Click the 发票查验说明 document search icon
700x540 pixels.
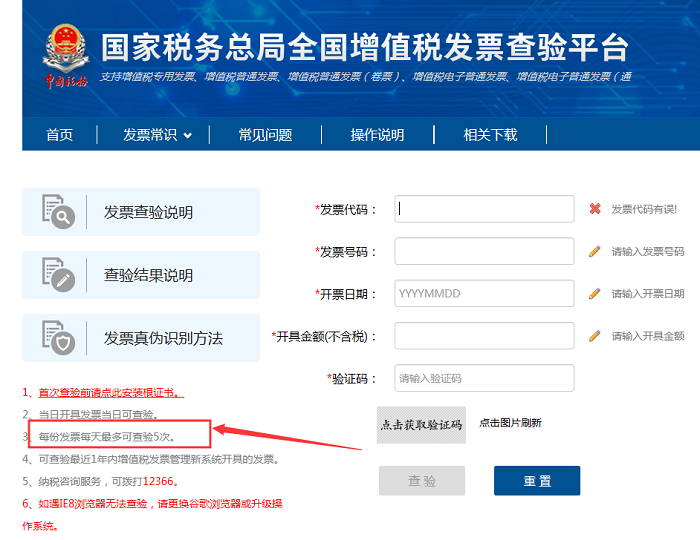[x=59, y=212]
